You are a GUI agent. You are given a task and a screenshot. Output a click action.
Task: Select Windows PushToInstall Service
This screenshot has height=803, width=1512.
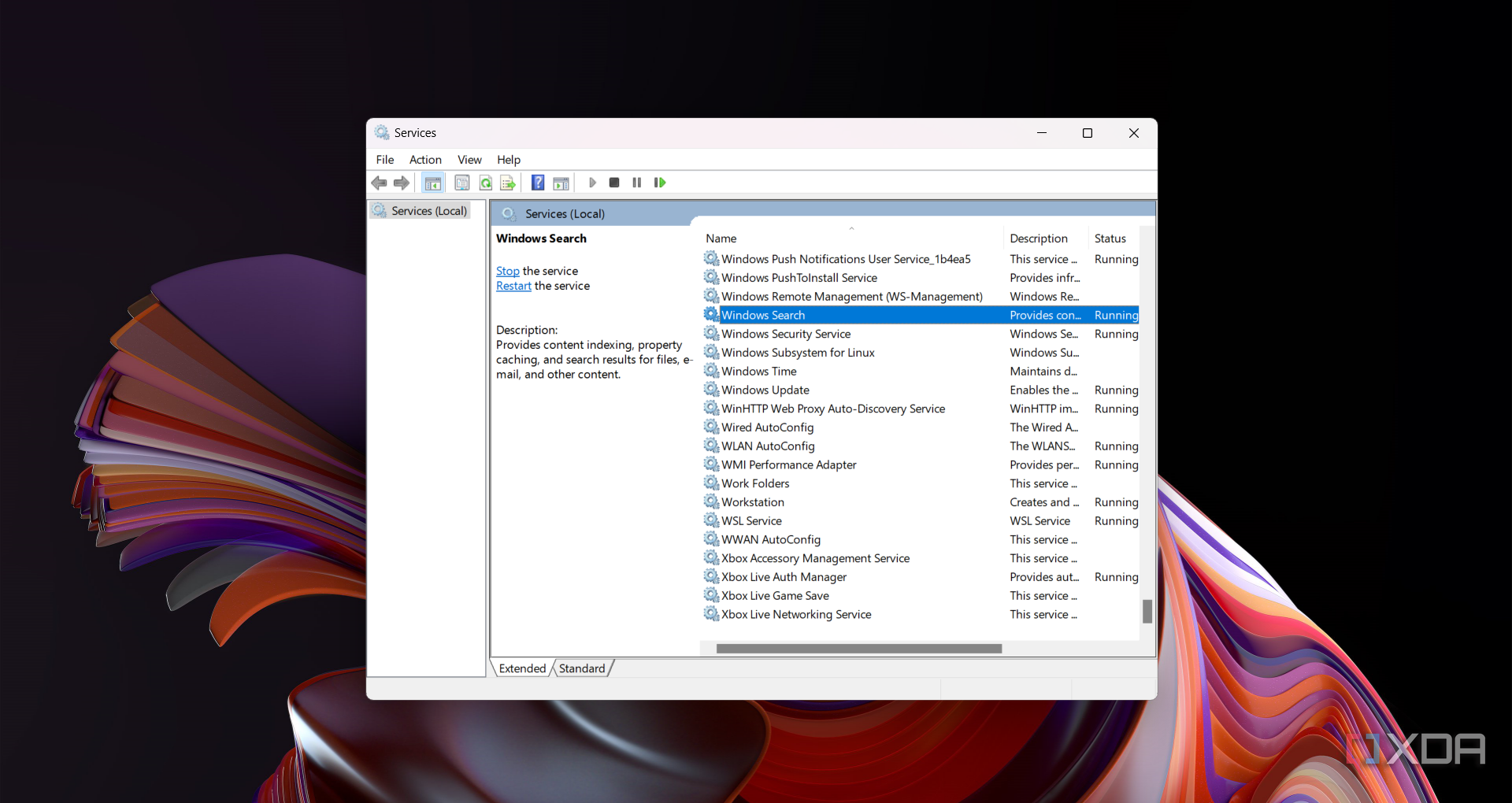coord(799,278)
